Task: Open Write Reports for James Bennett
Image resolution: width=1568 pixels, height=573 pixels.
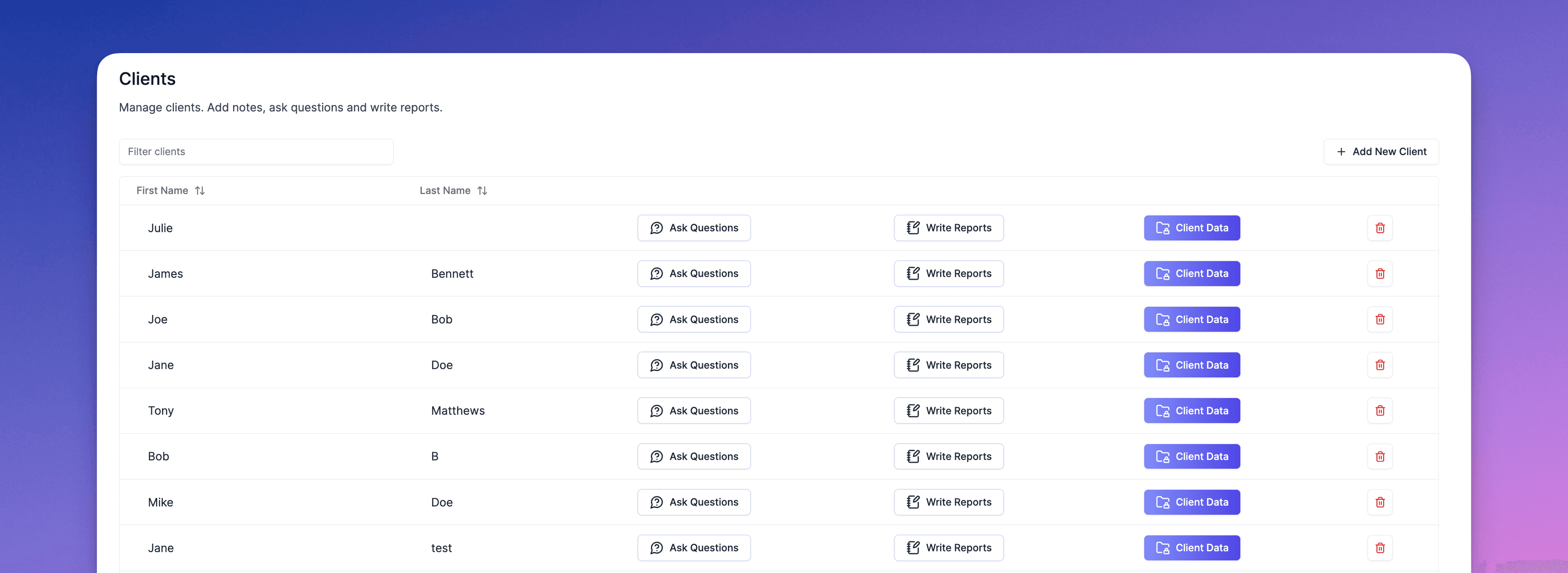Action: pos(948,274)
